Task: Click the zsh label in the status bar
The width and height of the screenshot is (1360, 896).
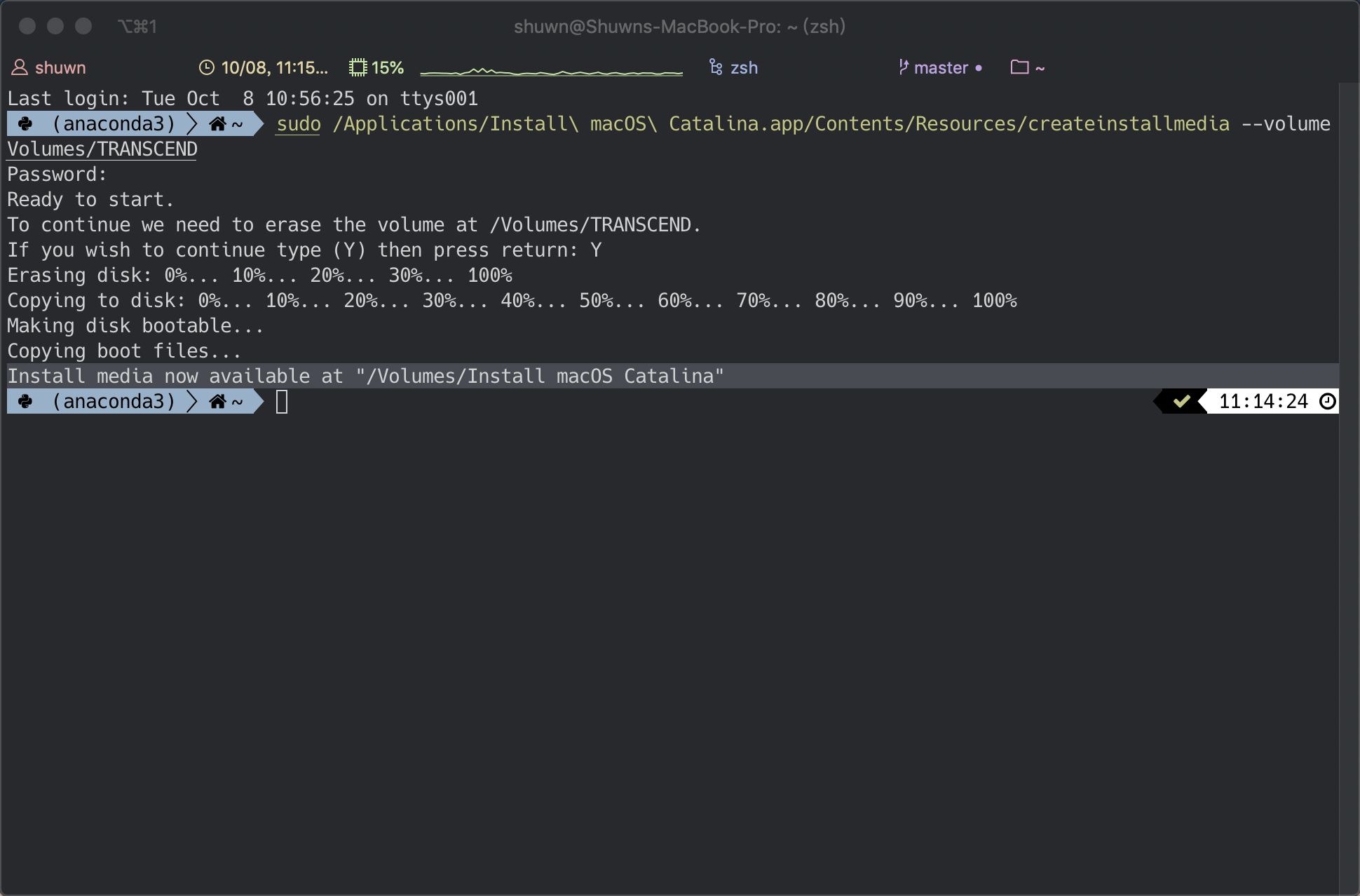Action: tap(744, 68)
